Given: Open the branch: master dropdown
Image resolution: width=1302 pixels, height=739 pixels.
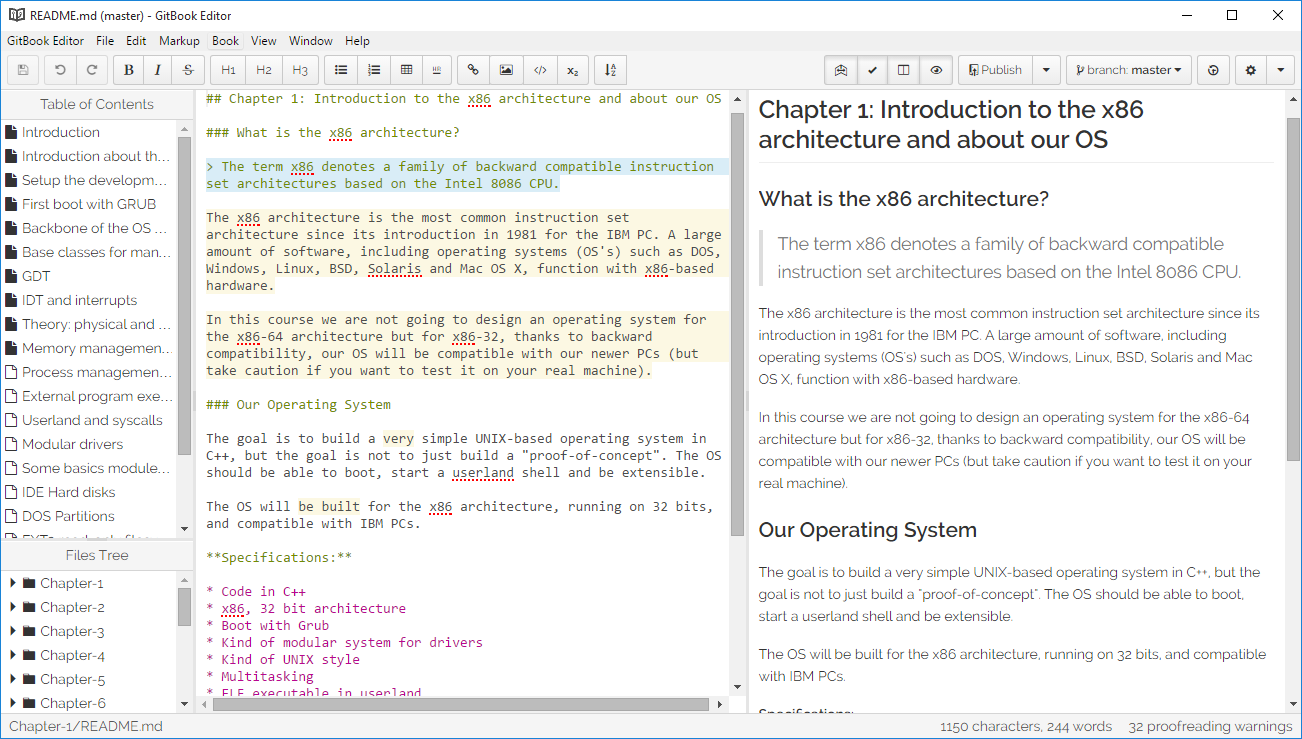Looking at the screenshot, I should (1128, 70).
